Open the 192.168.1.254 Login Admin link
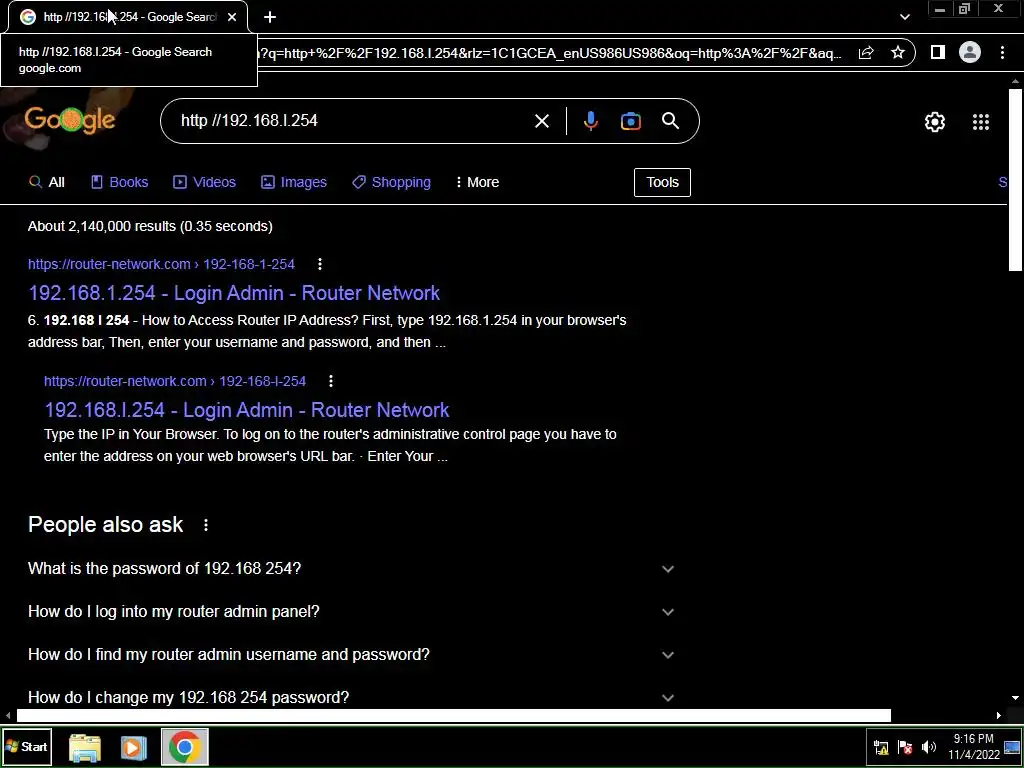Image resolution: width=1024 pixels, height=768 pixels. tap(234, 293)
